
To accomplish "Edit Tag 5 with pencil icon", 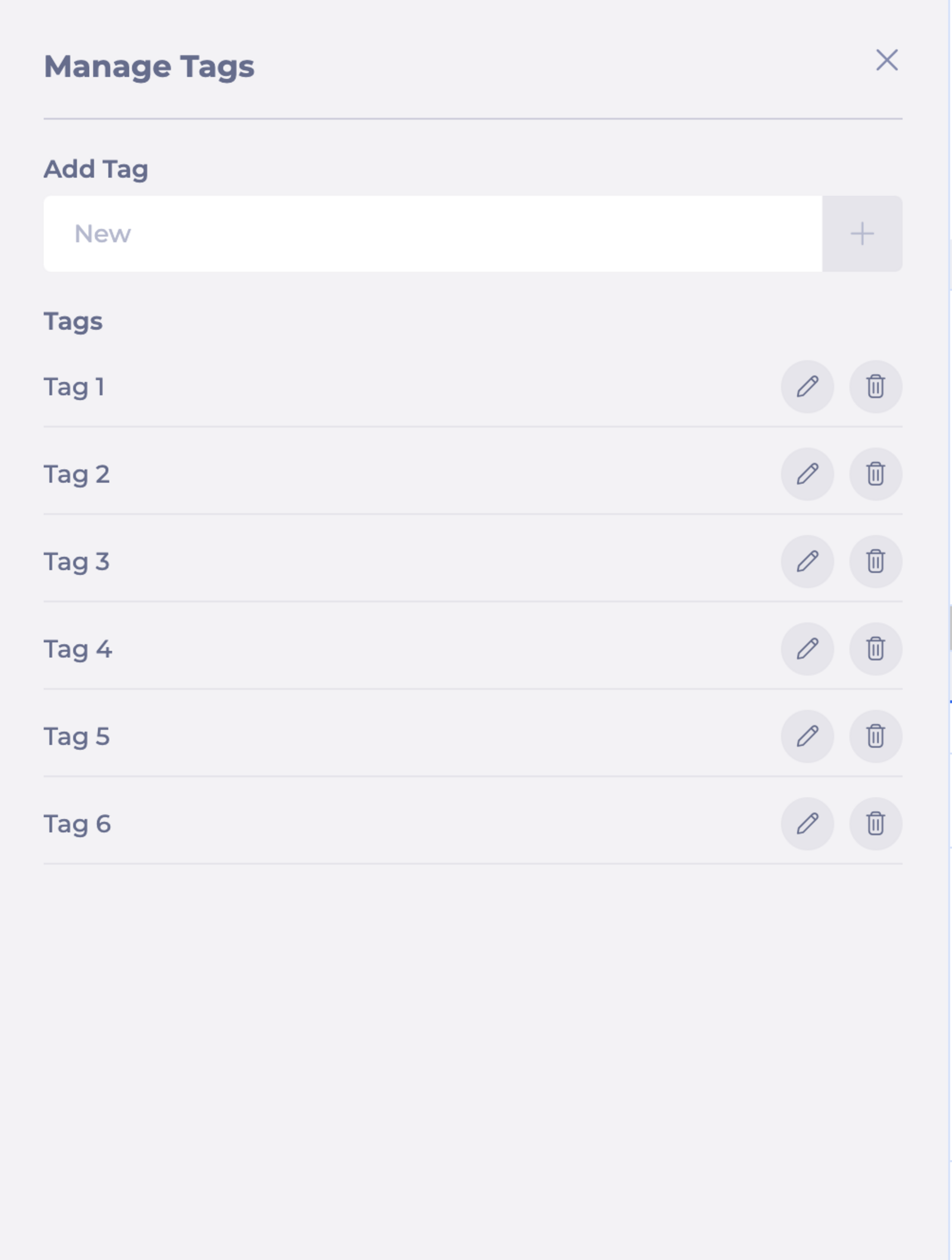I will (807, 736).
